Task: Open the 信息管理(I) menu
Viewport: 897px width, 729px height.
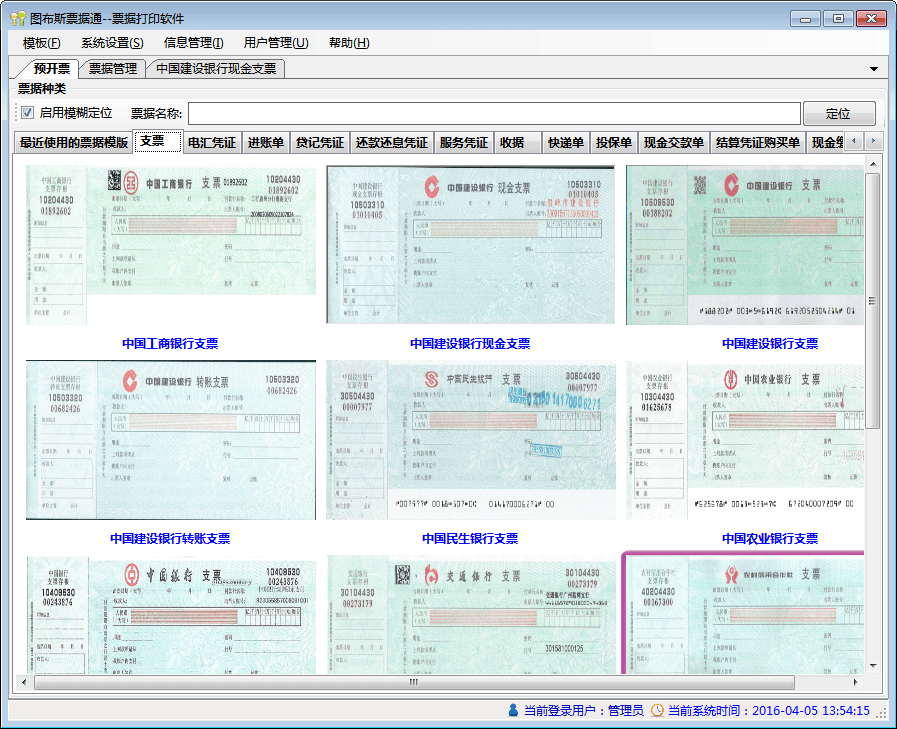Action: point(193,43)
